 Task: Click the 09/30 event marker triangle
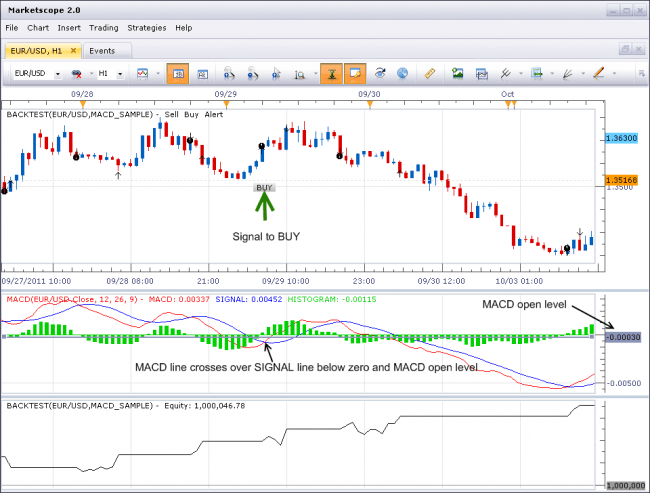point(370,104)
